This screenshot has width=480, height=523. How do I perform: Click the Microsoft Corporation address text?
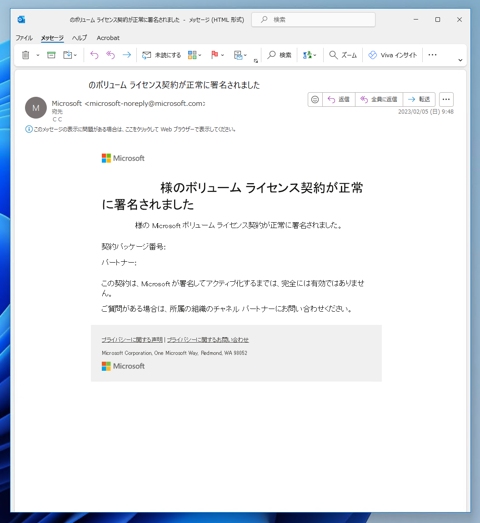(x=174, y=353)
